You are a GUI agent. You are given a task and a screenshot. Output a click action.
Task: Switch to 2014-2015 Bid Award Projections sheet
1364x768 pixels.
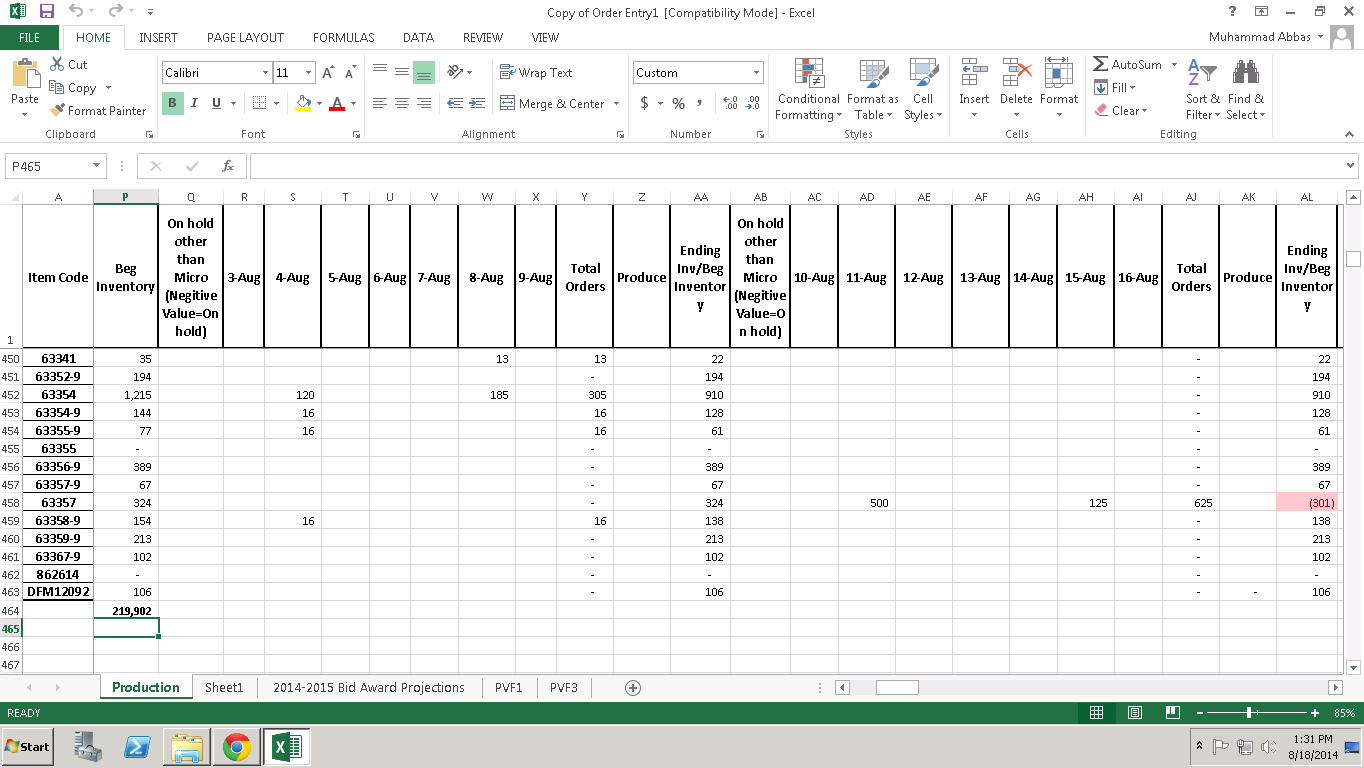368,688
